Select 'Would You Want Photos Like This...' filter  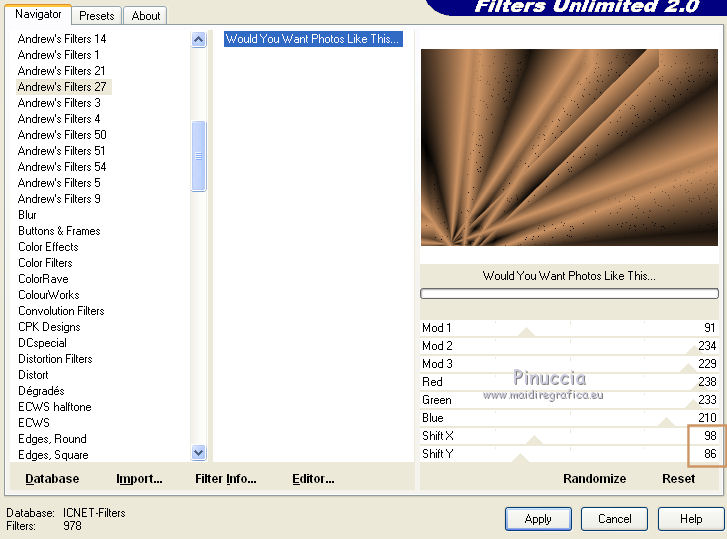click(x=313, y=39)
